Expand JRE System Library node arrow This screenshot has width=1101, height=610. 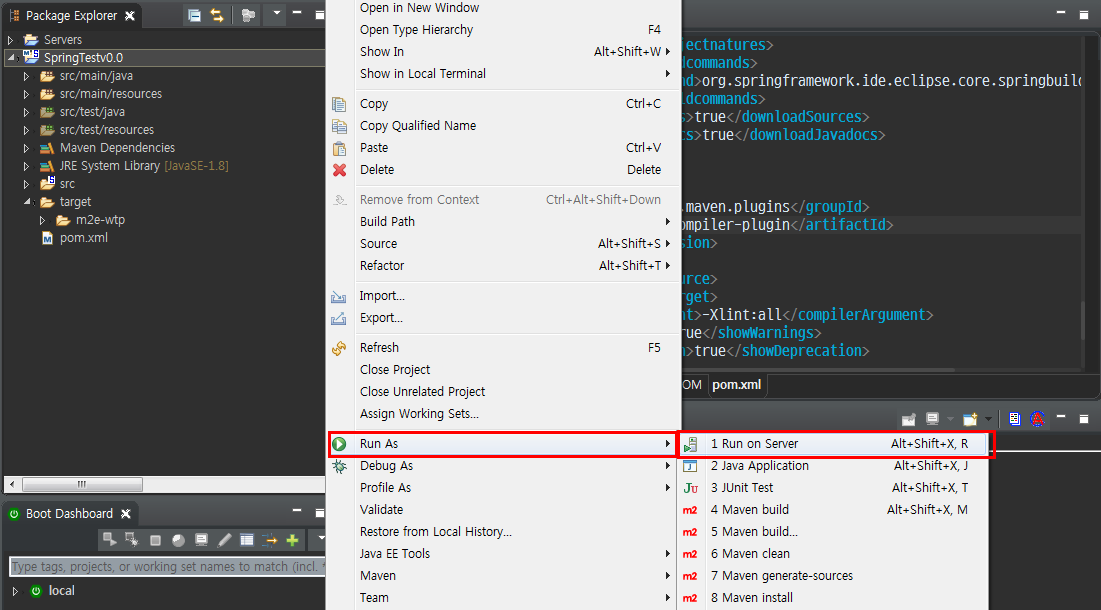coord(27,166)
